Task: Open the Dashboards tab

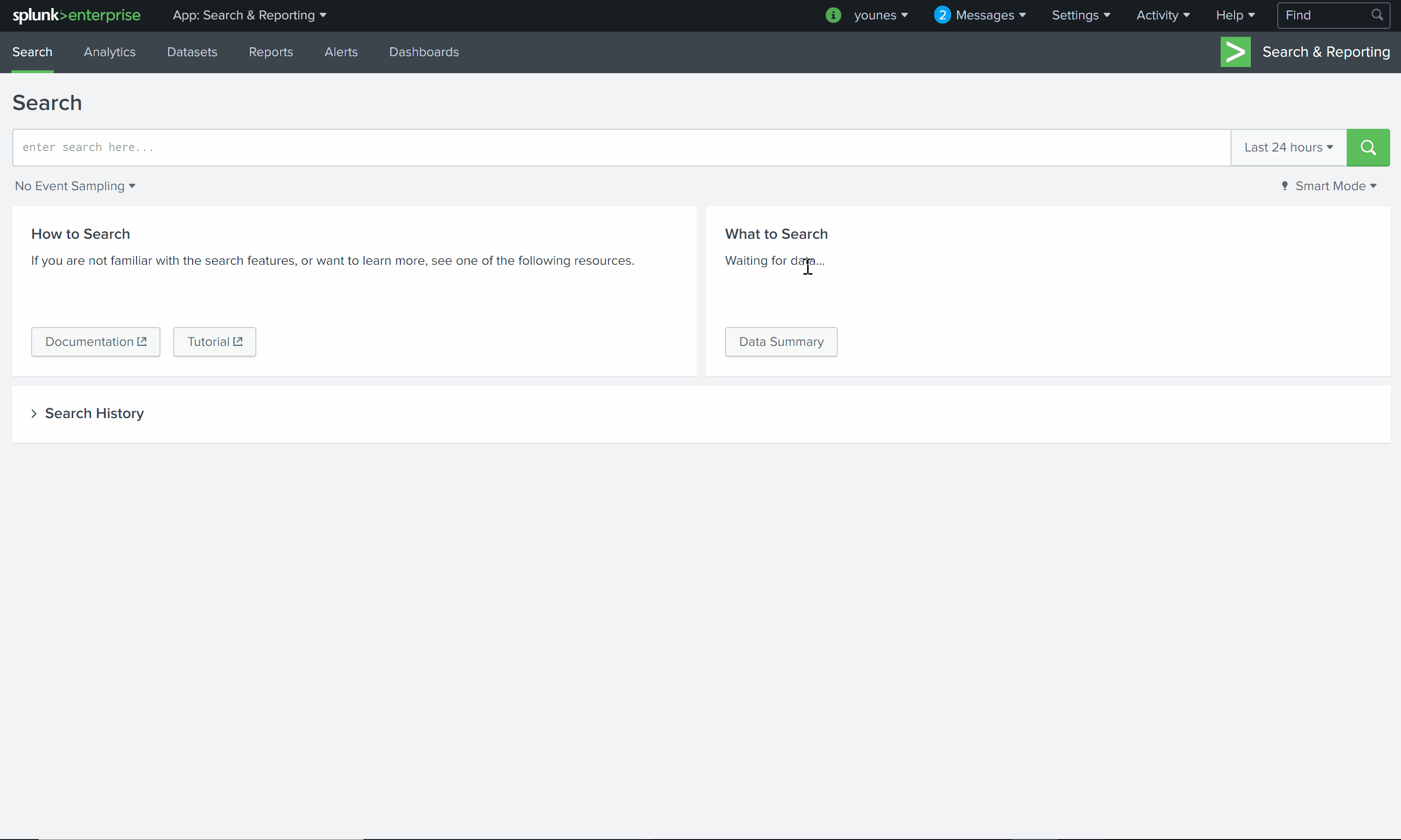Action: tap(423, 52)
